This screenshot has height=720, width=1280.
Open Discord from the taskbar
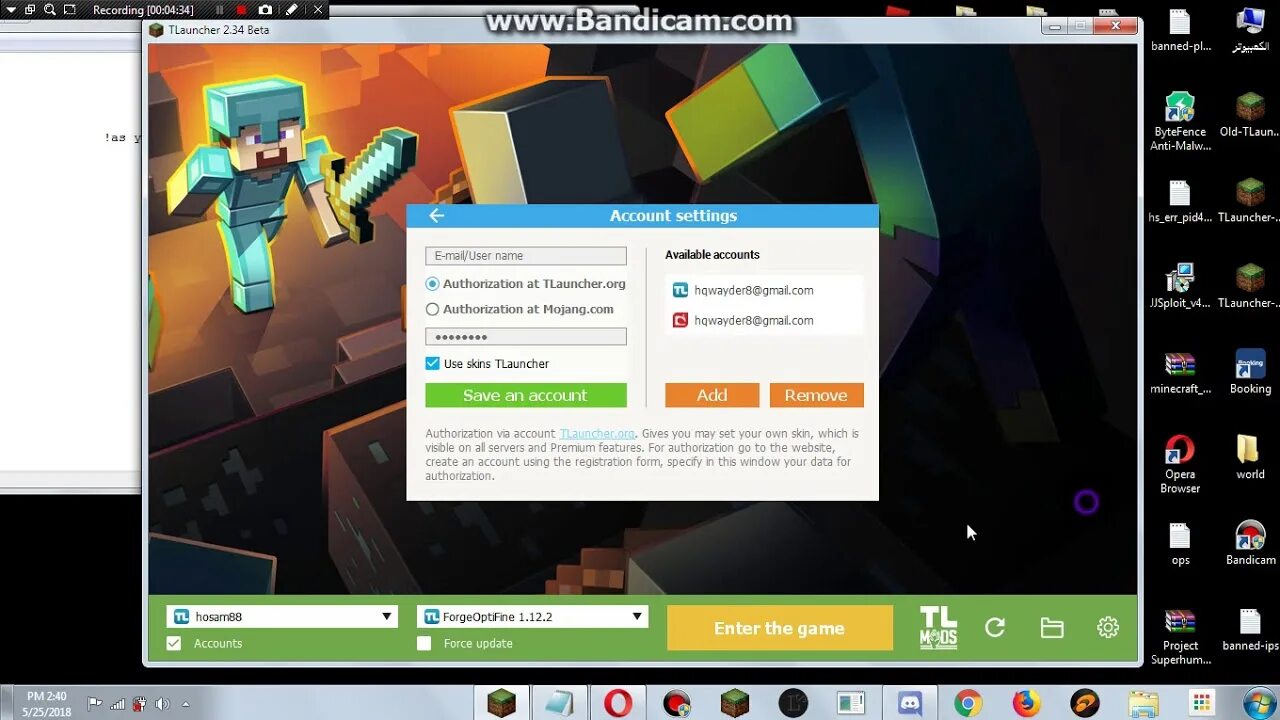tap(910, 703)
